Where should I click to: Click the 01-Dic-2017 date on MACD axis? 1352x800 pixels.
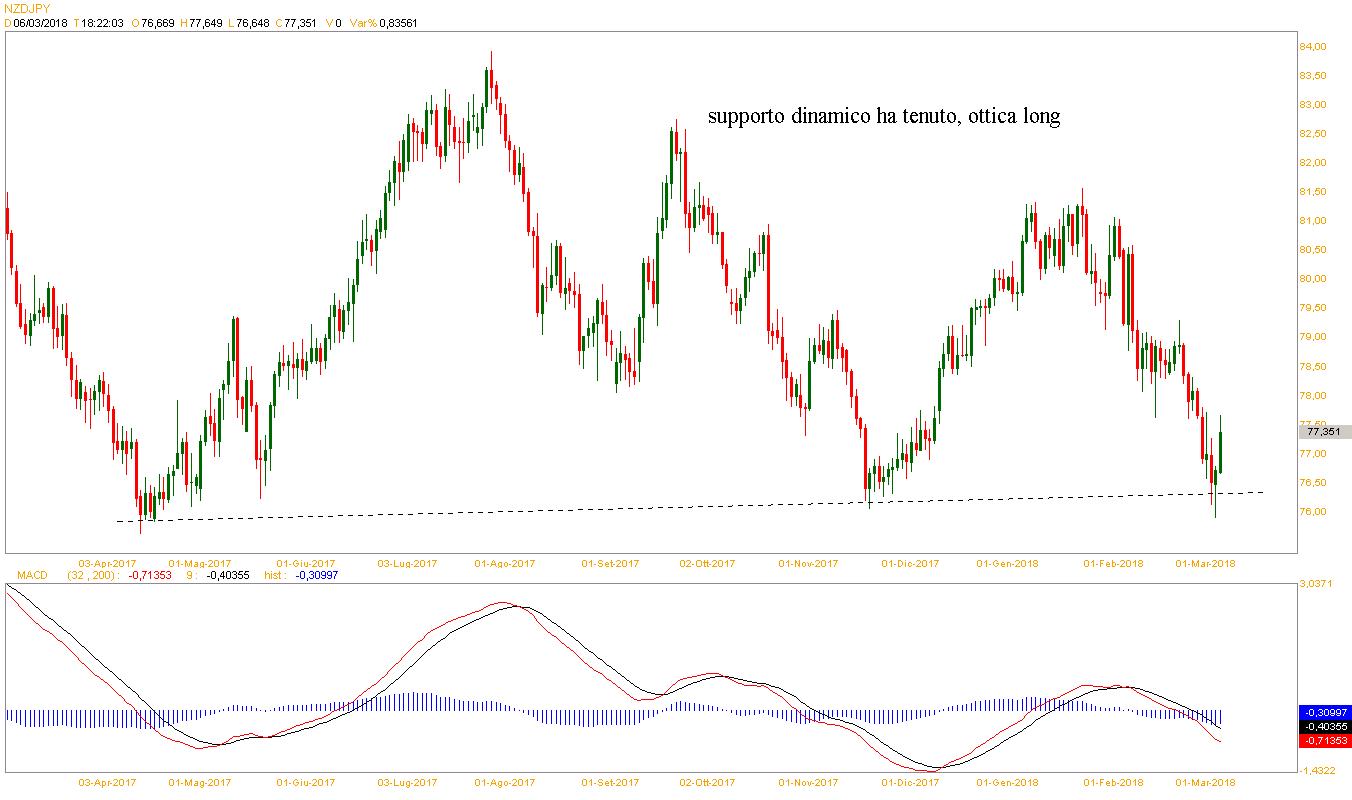point(909,782)
